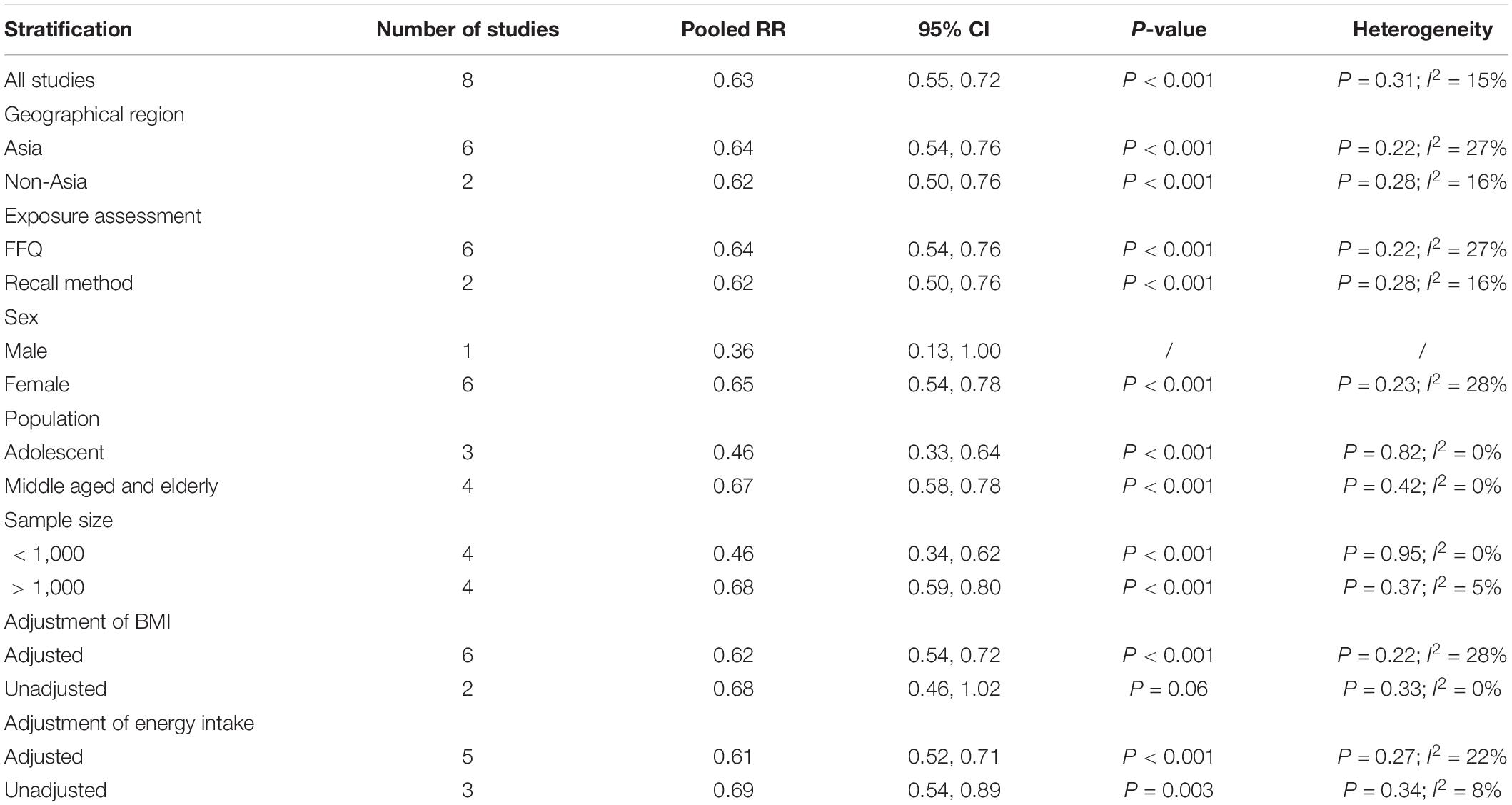The image size is (1512, 805).
Task: Click the P = 0.003 value
Action: tap(1169, 790)
